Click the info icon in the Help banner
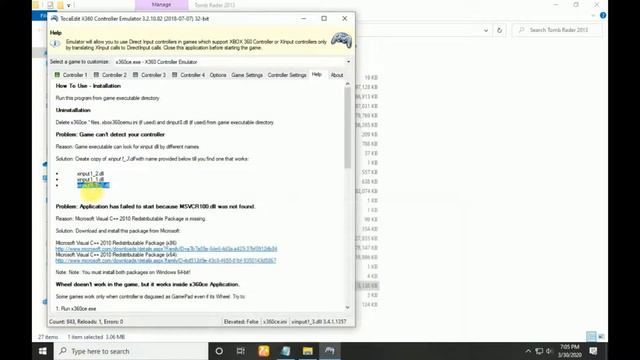Image resolution: width=640 pixels, height=360 pixels. 56,44
